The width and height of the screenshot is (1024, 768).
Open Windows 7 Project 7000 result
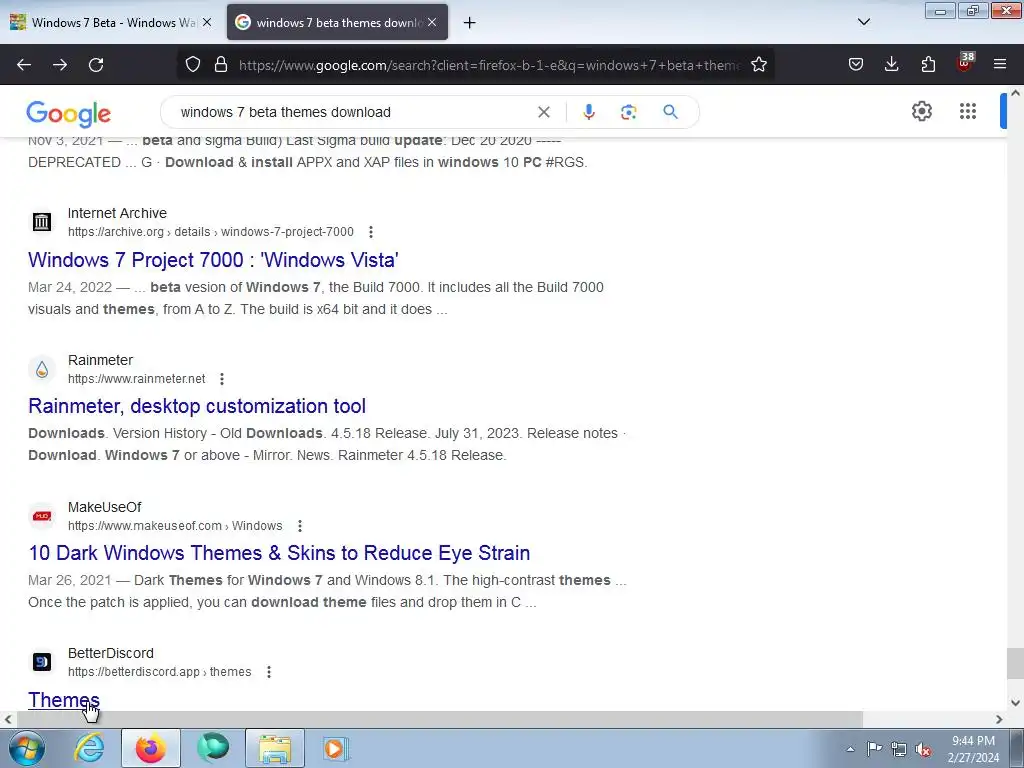[x=214, y=260]
